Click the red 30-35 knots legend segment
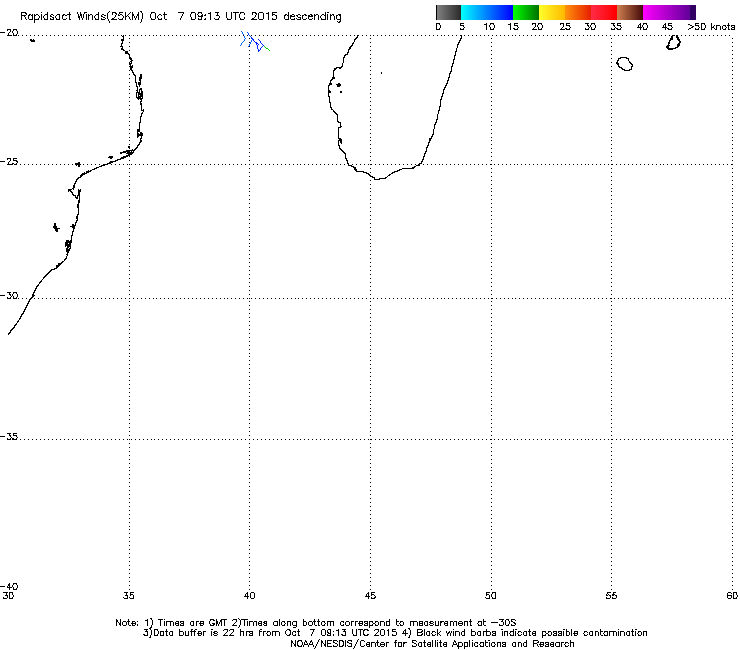This screenshot has width=740, height=650. click(x=604, y=12)
